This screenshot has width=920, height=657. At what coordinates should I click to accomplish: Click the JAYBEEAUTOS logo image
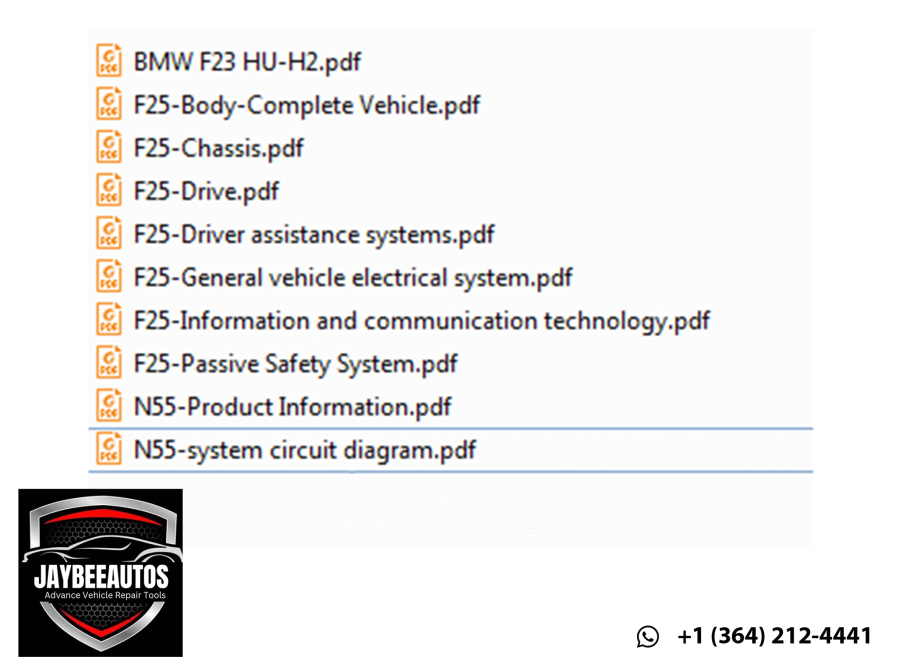pos(100,573)
